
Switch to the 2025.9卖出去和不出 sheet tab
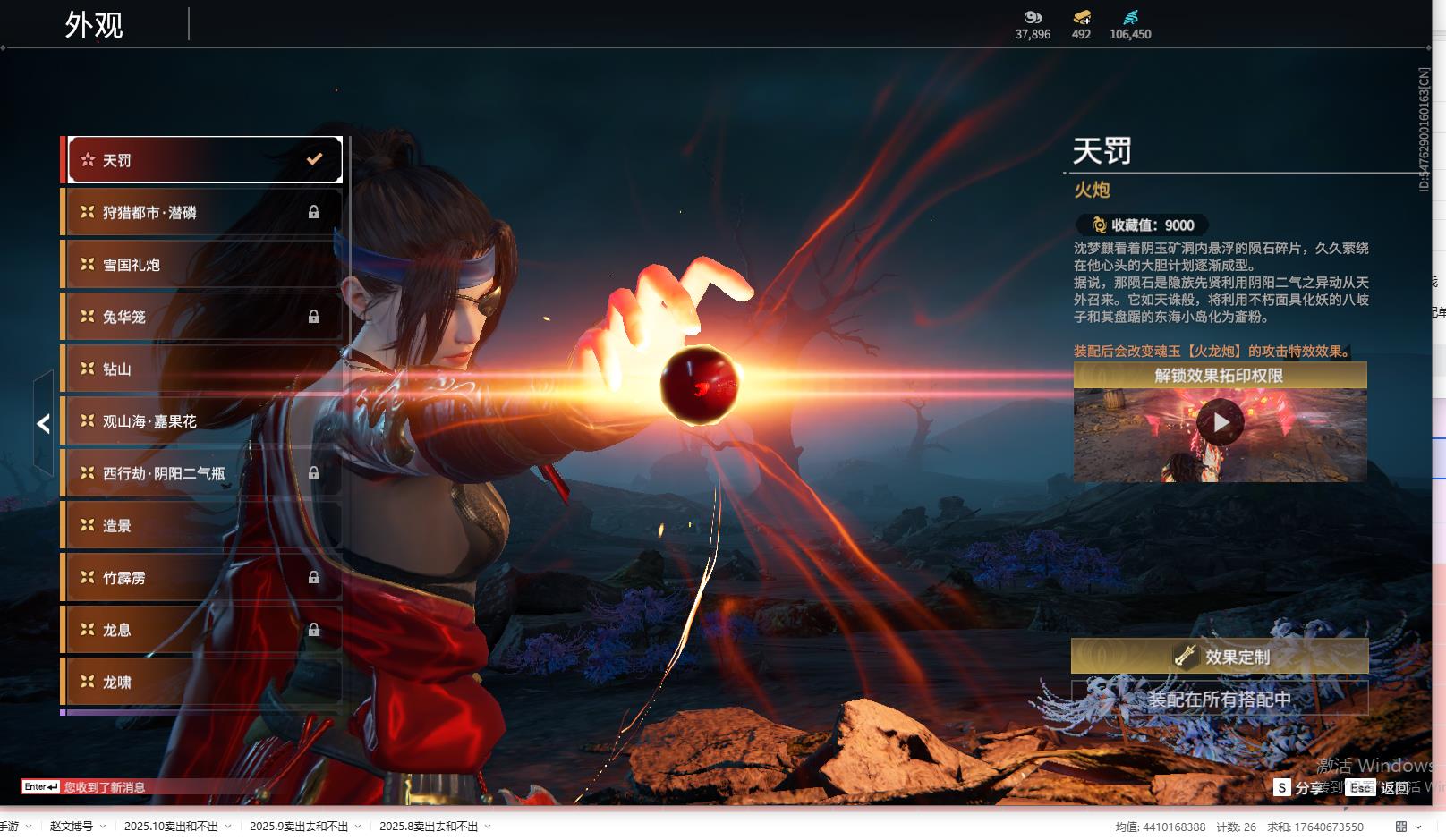tap(298, 827)
